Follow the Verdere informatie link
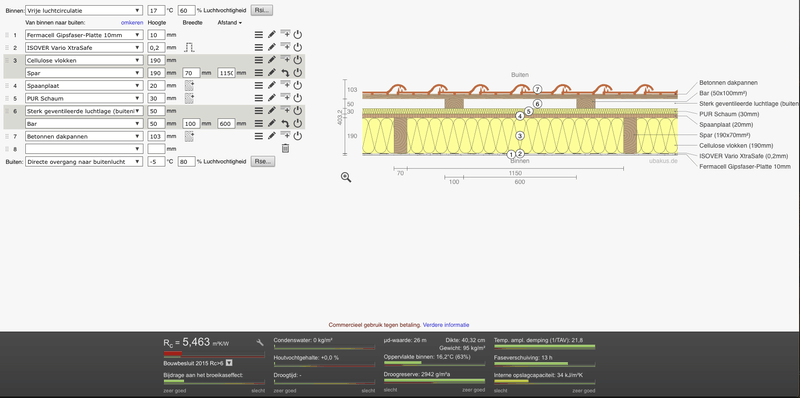The image size is (800, 398). [x=446, y=325]
